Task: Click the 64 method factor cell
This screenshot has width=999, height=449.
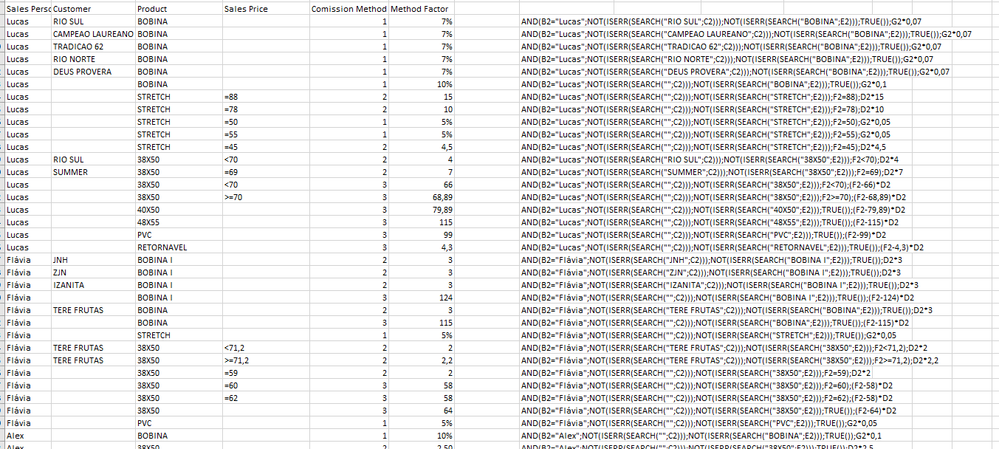Action: click(x=422, y=411)
